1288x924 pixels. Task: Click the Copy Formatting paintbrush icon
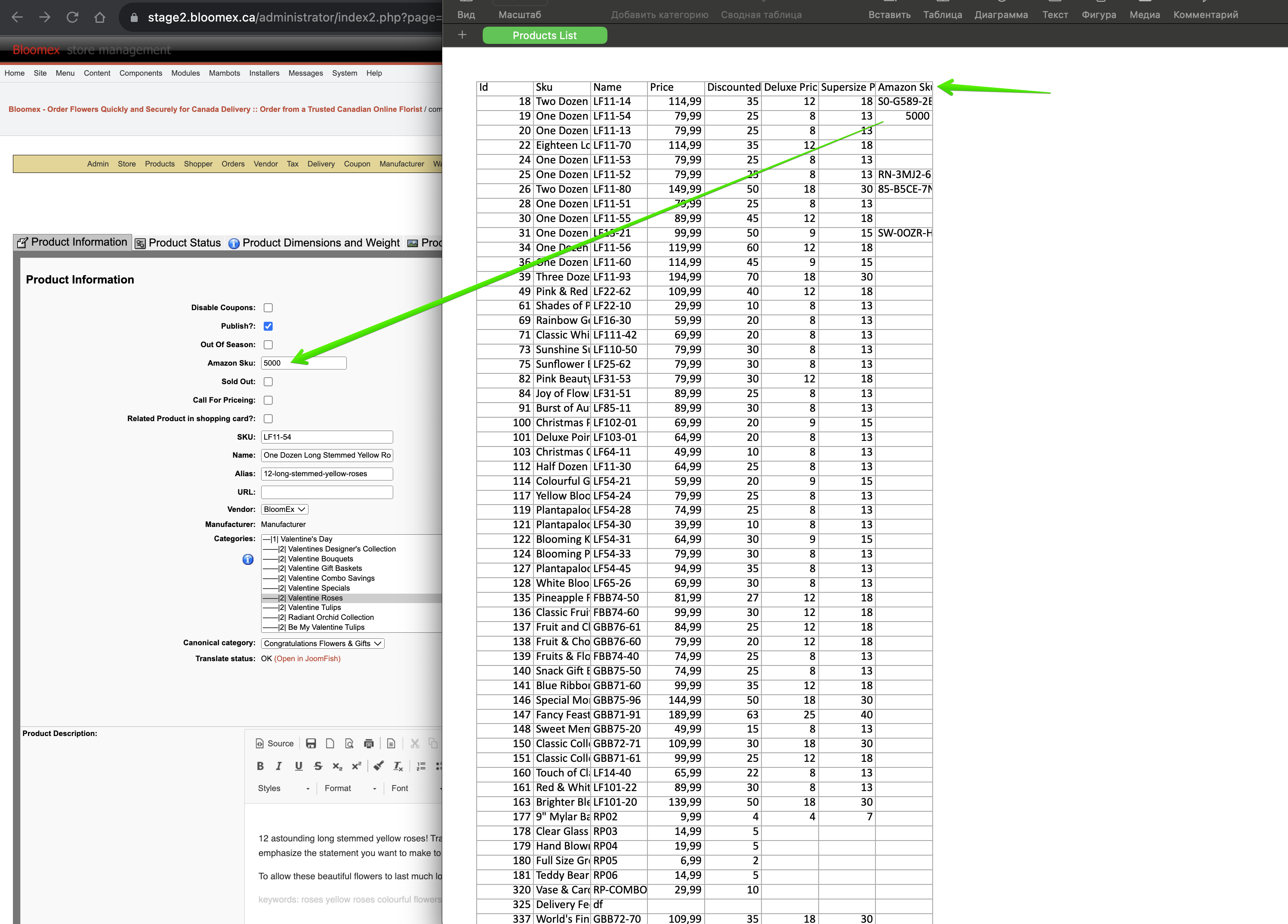378,766
